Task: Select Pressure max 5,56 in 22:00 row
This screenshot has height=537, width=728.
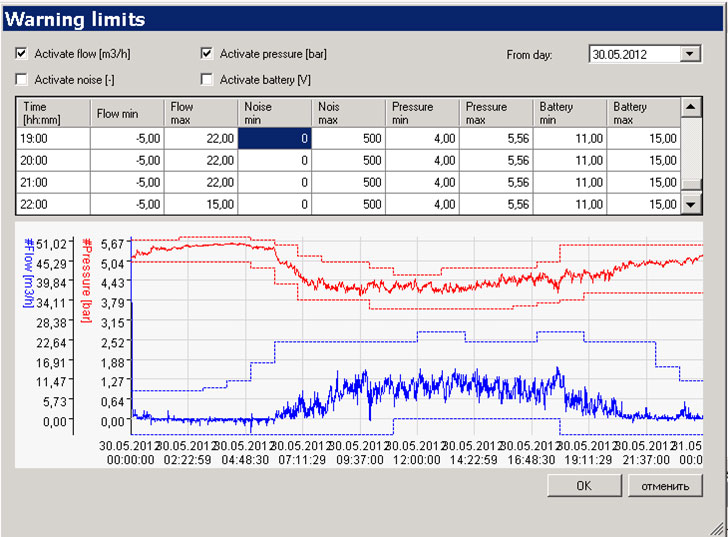Action: 496,204
